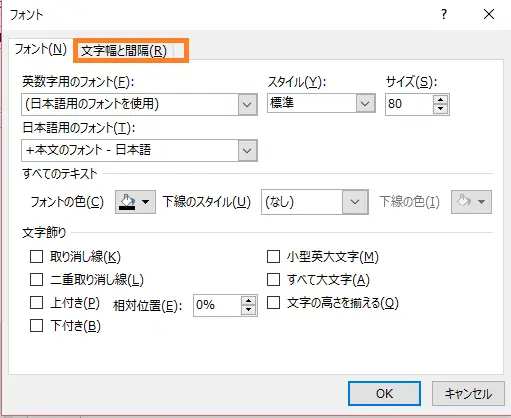
Task: Toggle the 上付き checkbox
Action: [36, 303]
